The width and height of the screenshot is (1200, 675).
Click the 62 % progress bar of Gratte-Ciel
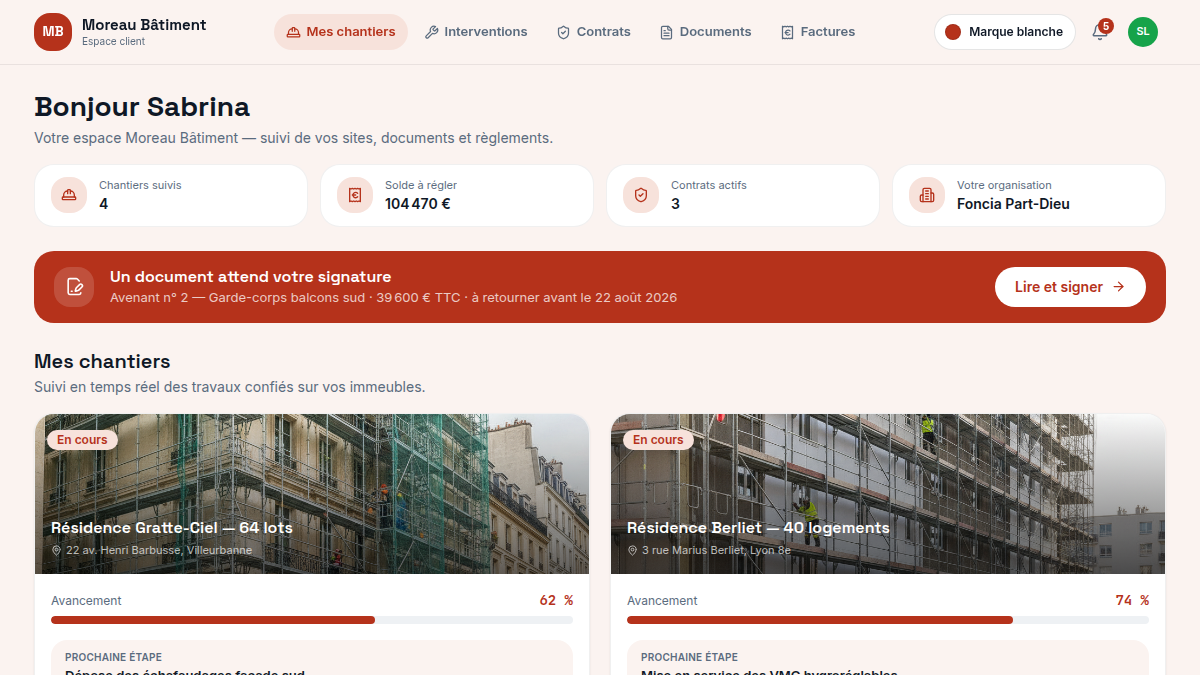[x=312, y=620]
